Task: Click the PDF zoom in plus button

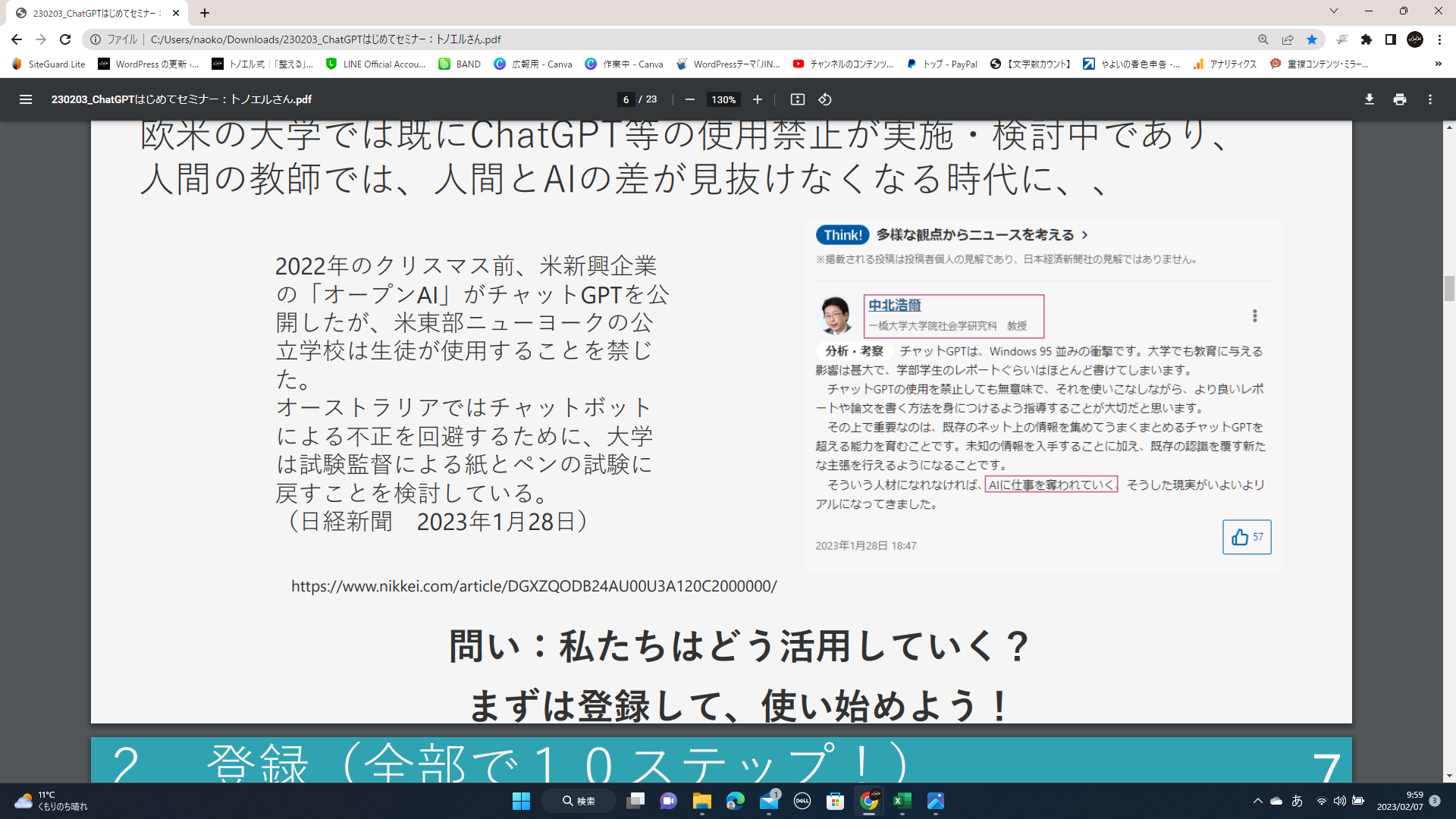Action: pos(757,99)
